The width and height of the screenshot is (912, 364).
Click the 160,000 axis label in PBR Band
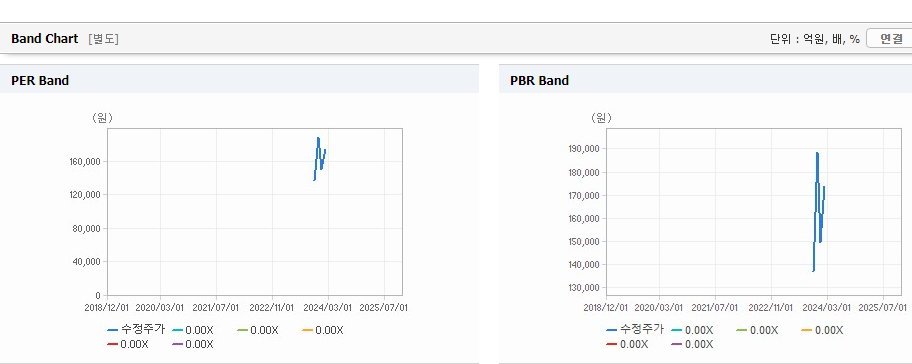(584, 219)
